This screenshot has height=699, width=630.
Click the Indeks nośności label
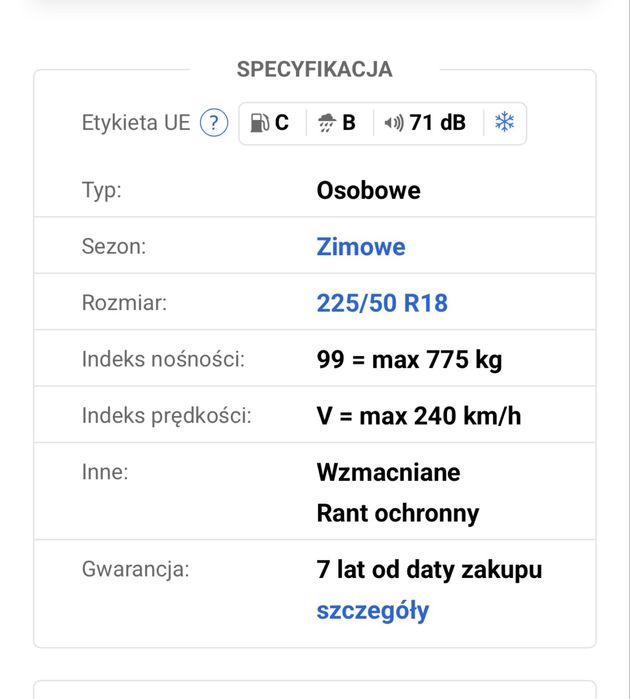point(163,359)
